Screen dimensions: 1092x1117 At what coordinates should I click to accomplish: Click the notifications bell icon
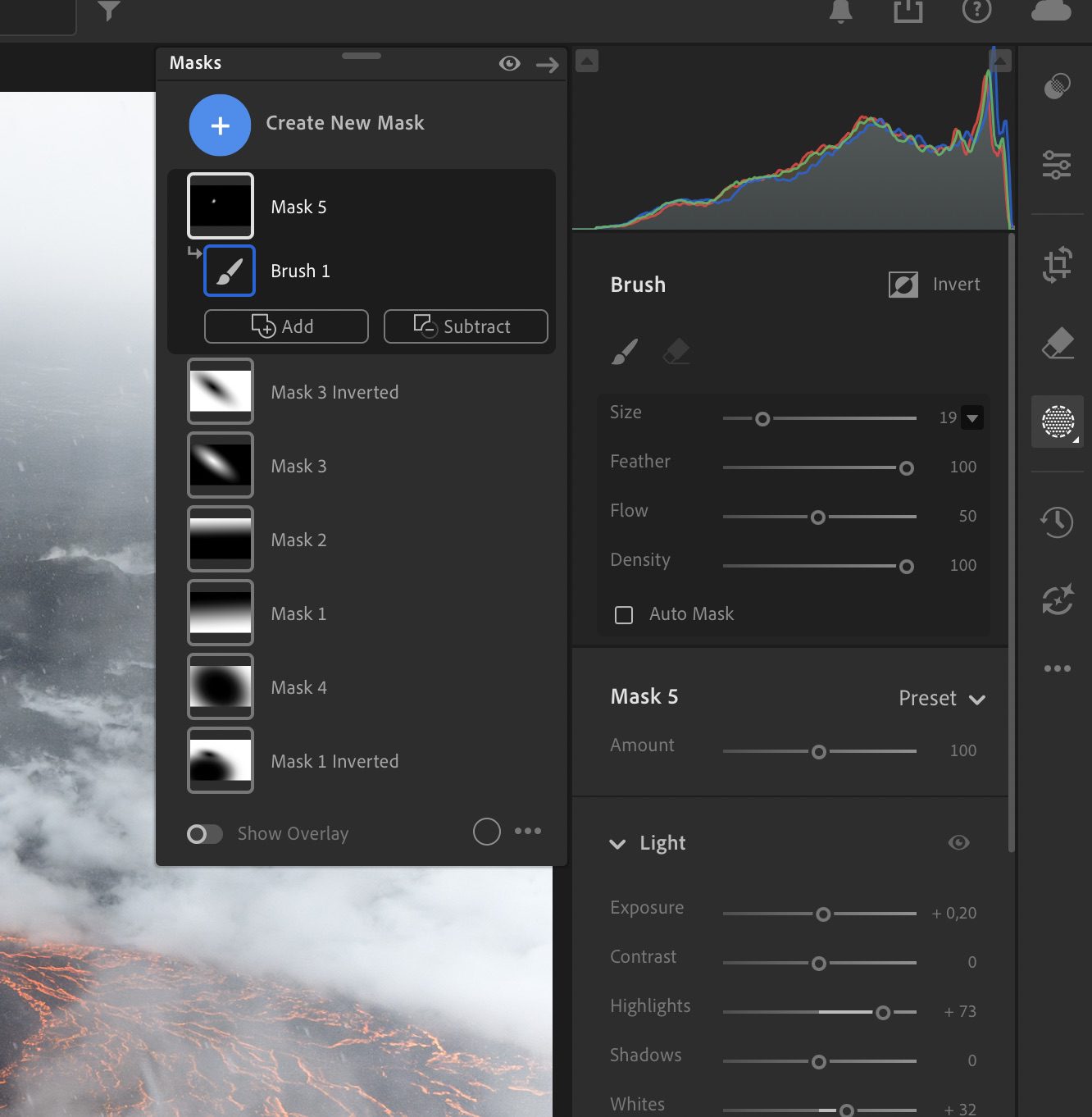point(840,11)
